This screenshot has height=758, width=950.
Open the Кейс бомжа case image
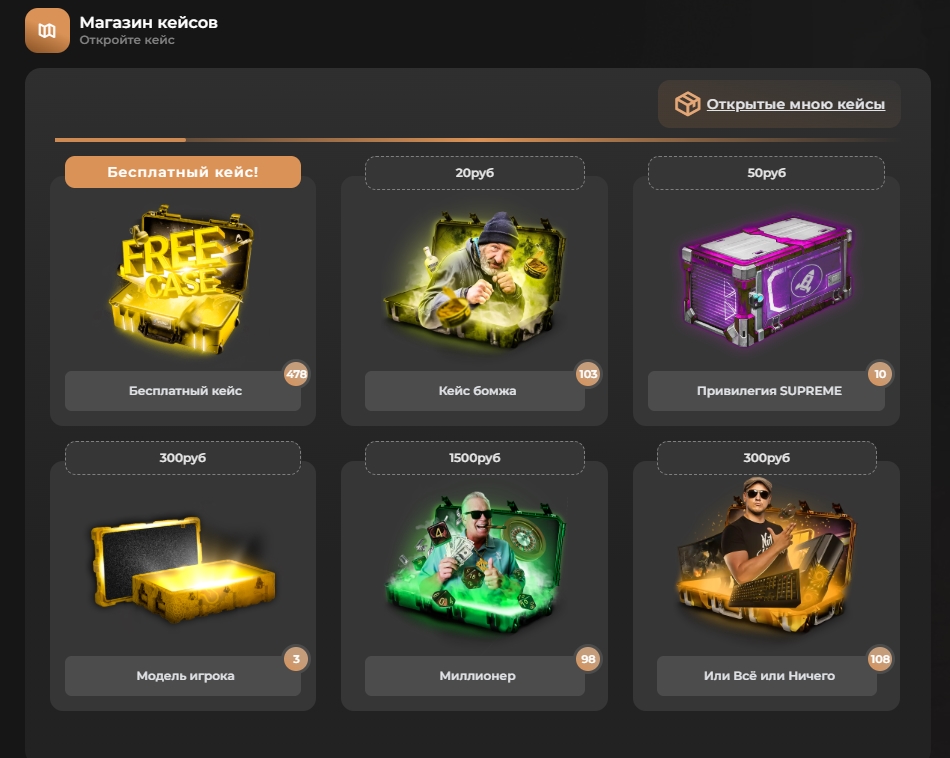(x=475, y=280)
